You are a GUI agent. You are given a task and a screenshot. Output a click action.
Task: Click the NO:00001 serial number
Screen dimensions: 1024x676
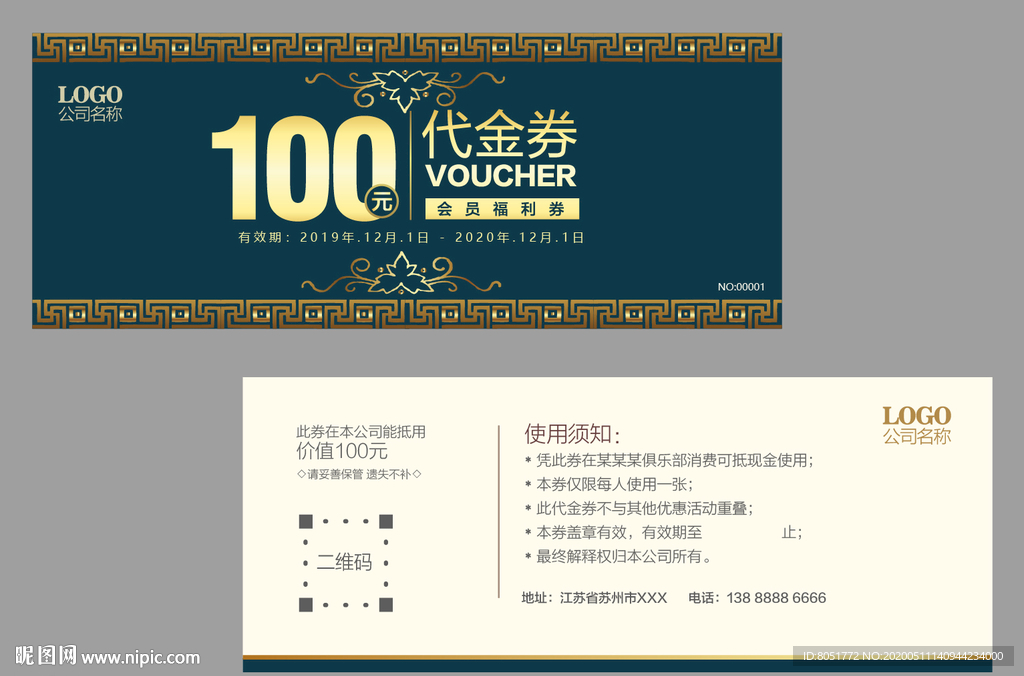coord(741,287)
